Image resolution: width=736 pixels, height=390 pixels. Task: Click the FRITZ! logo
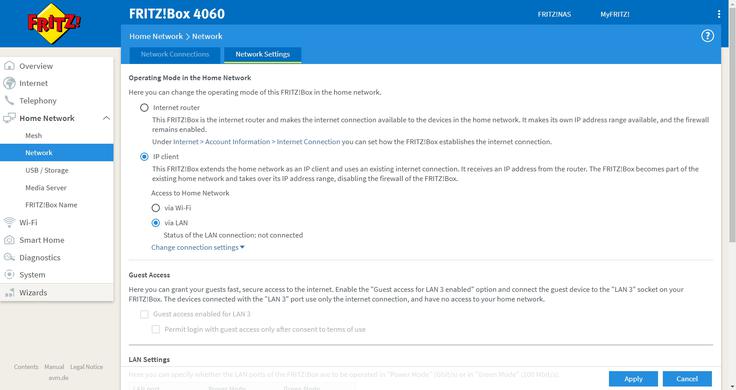pyautogui.click(x=54, y=23)
